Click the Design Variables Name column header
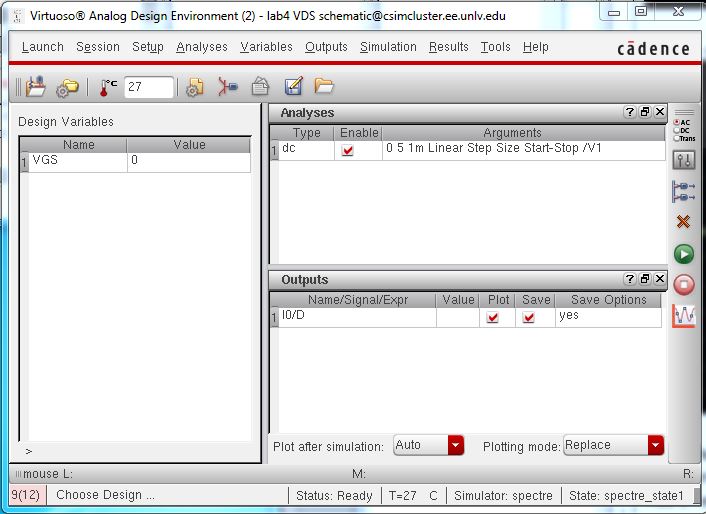 [77, 144]
